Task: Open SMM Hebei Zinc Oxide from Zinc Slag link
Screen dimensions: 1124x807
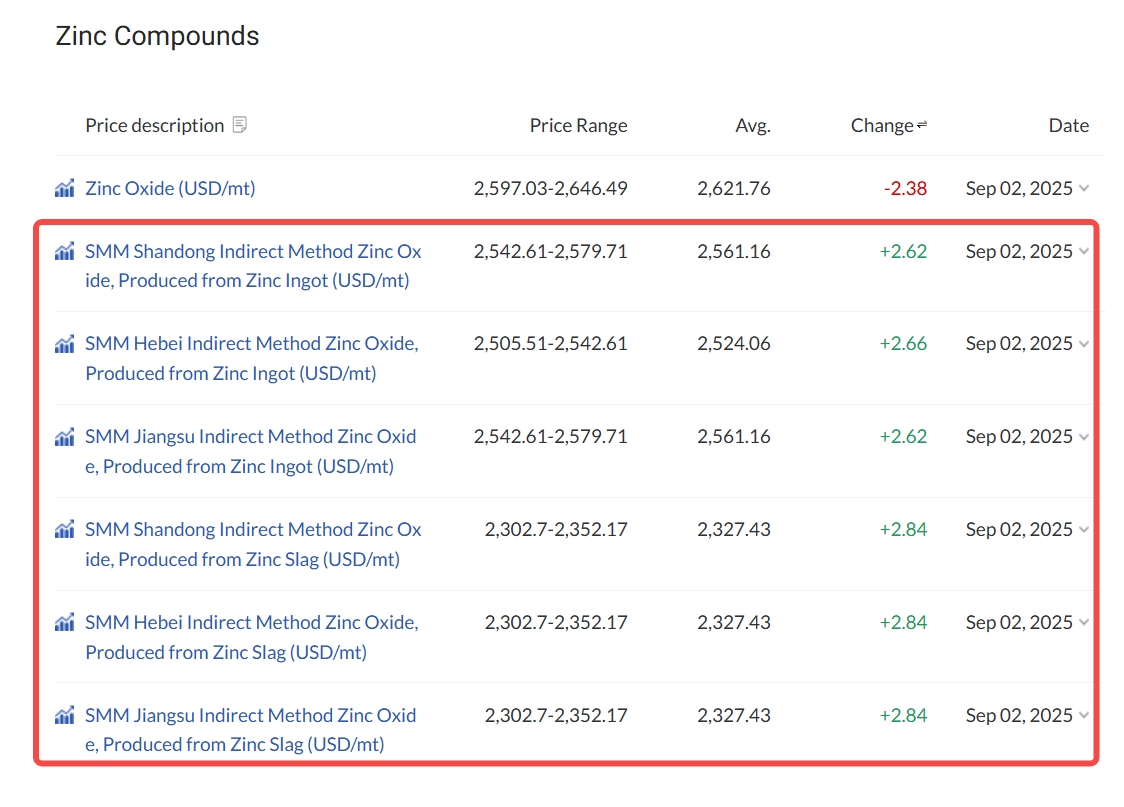Action: 252,637
